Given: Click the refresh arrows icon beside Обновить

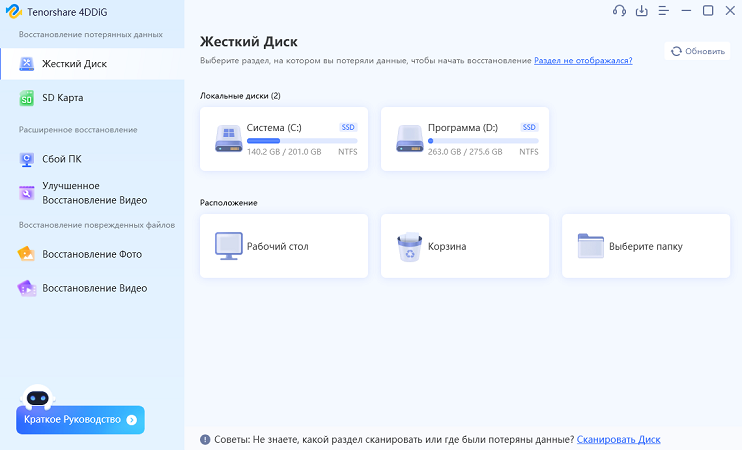Looking at the screenshot, I should coord(676,51).
